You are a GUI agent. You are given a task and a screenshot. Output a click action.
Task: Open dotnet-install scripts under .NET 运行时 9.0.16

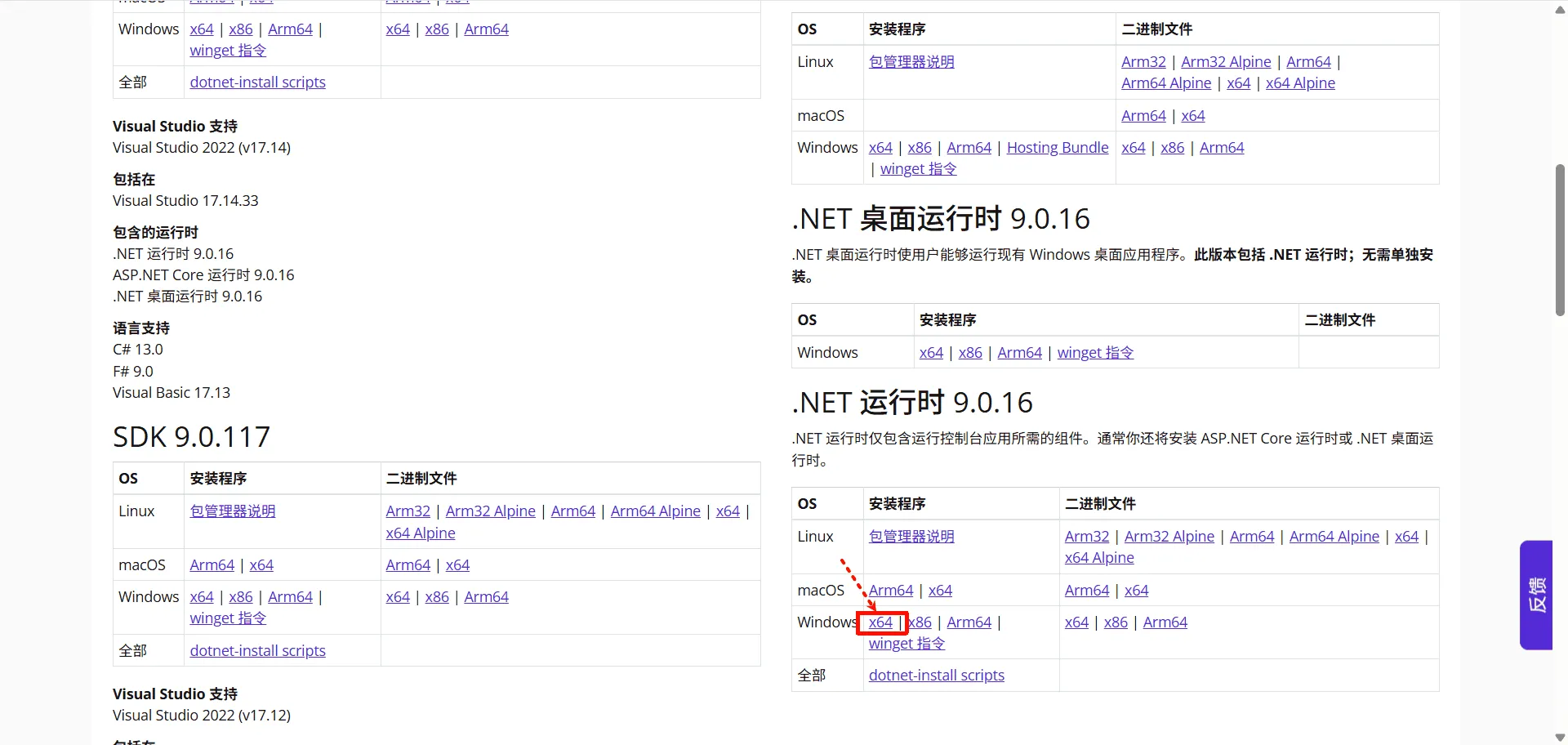tap(937, 676)
